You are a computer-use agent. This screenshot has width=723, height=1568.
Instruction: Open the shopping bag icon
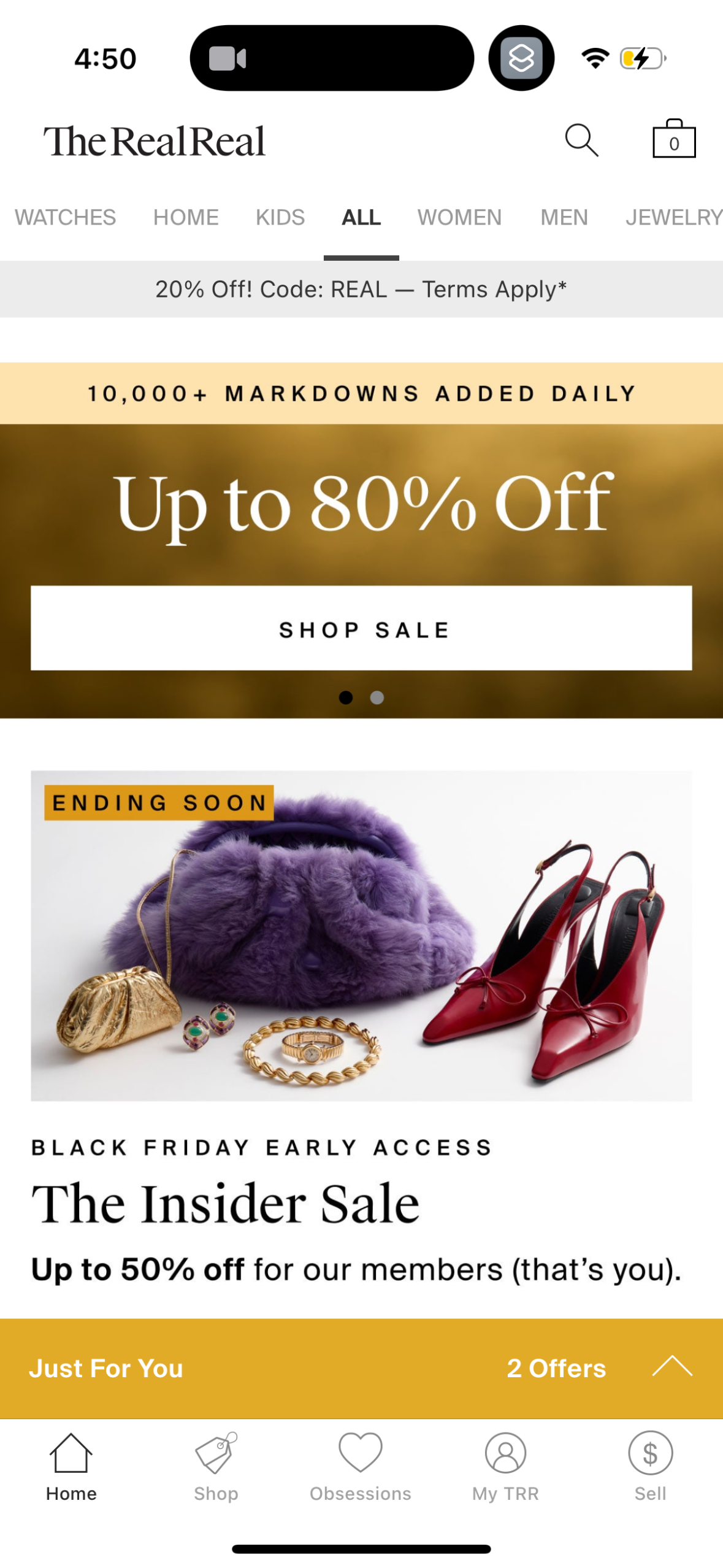[674, 138]
